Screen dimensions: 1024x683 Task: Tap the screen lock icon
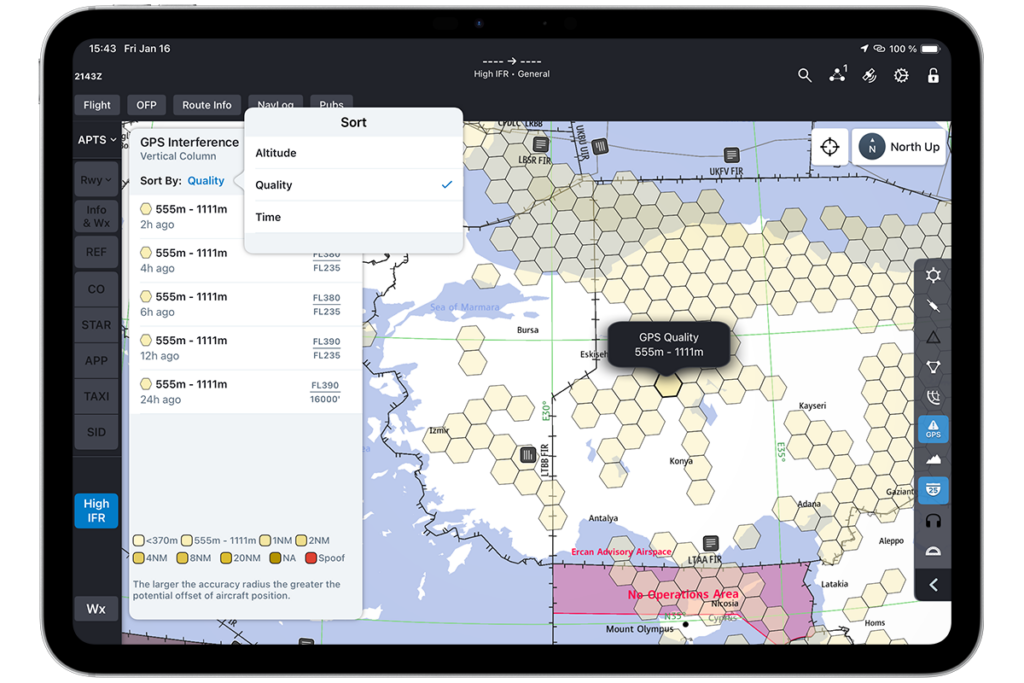click(932, 75)
